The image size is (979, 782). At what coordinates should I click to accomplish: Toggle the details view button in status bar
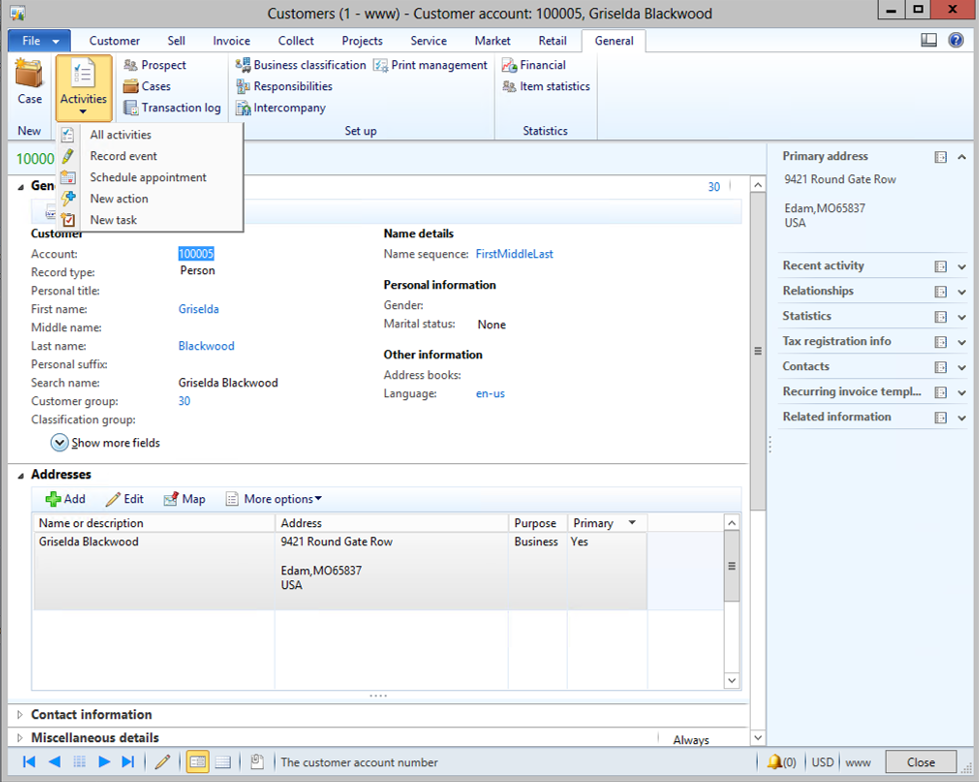coord(198,762)
